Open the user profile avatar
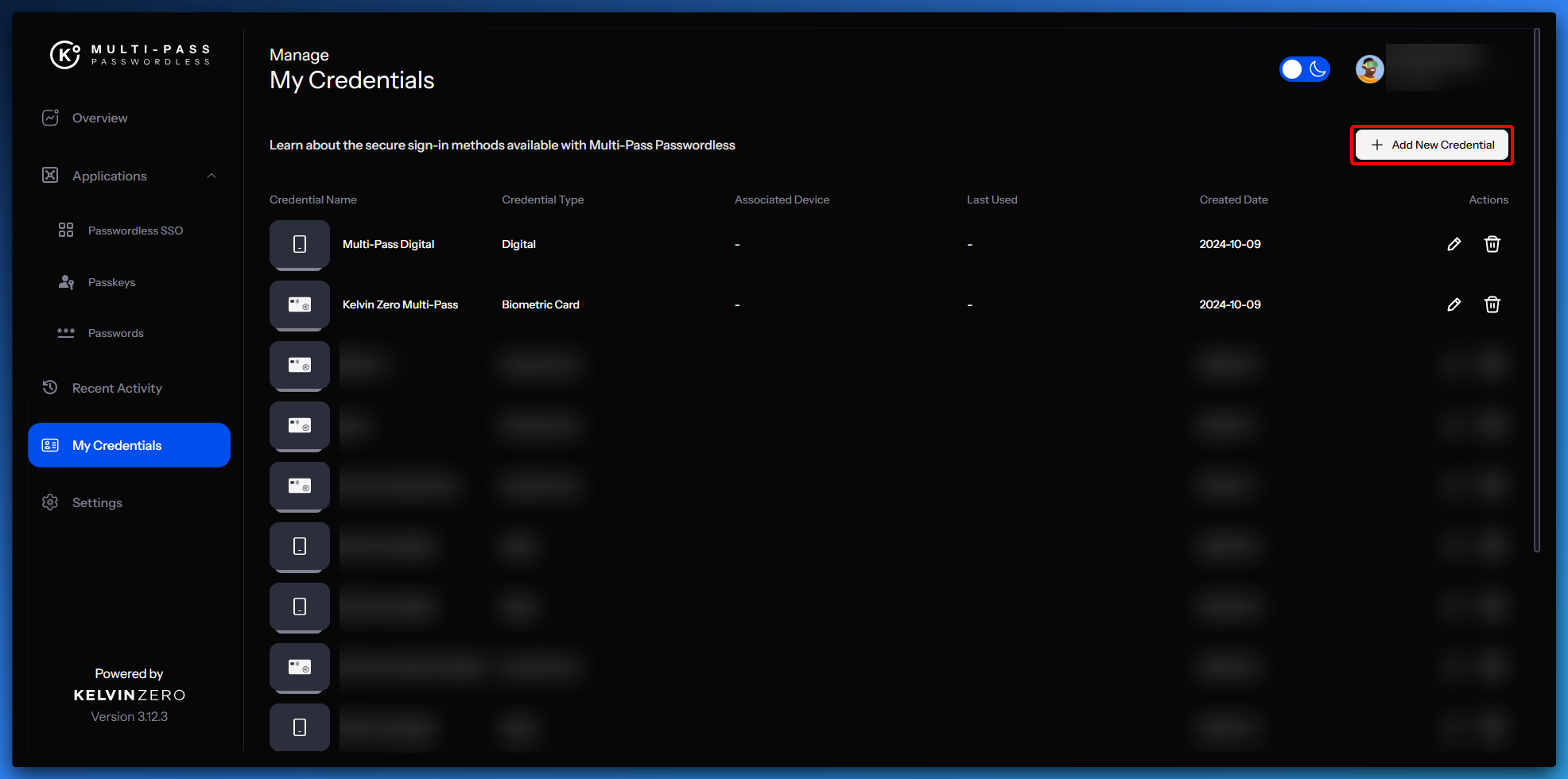The height and width of the screenshot is (779, 1568). 1369,69
